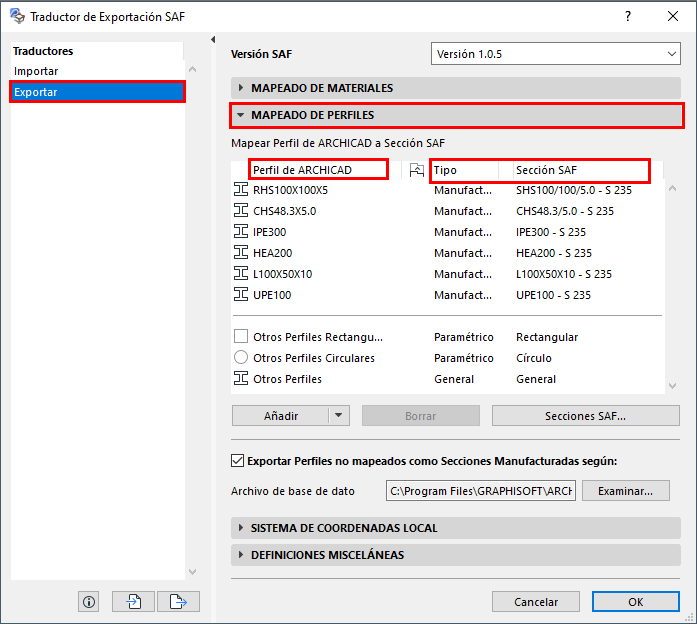The height and width of the screenshot is (624, 697).
Task: Click CHS48.3/5.0 - S 235 section cell
Action: click(565, 211)
